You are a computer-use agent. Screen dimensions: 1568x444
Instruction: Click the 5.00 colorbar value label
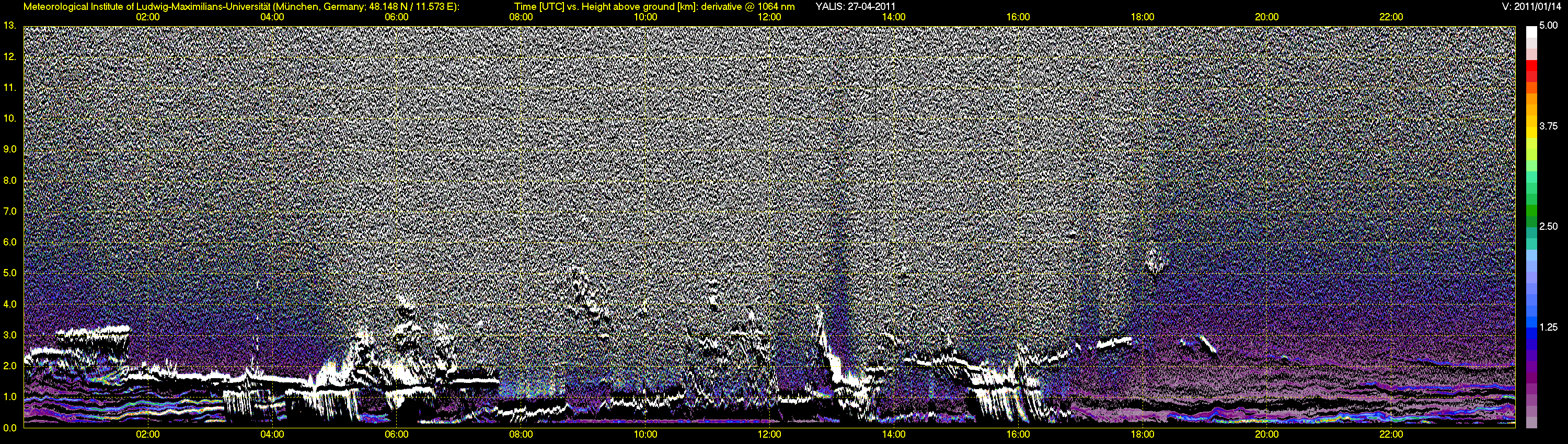pyautogui.click(x=1549, y=26)
